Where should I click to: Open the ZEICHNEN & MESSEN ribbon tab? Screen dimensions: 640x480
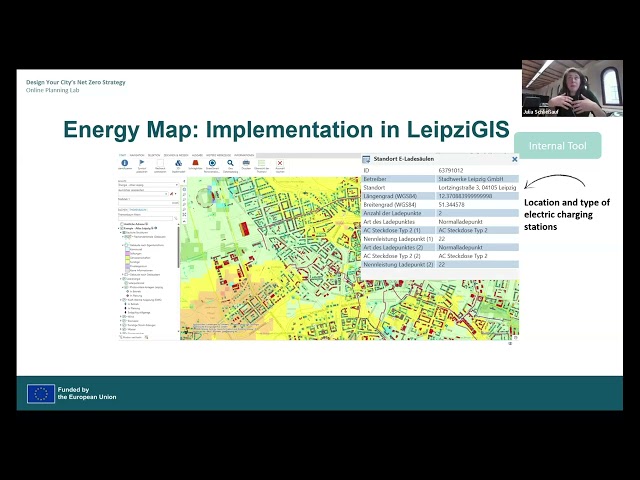[x=176, y=155]
